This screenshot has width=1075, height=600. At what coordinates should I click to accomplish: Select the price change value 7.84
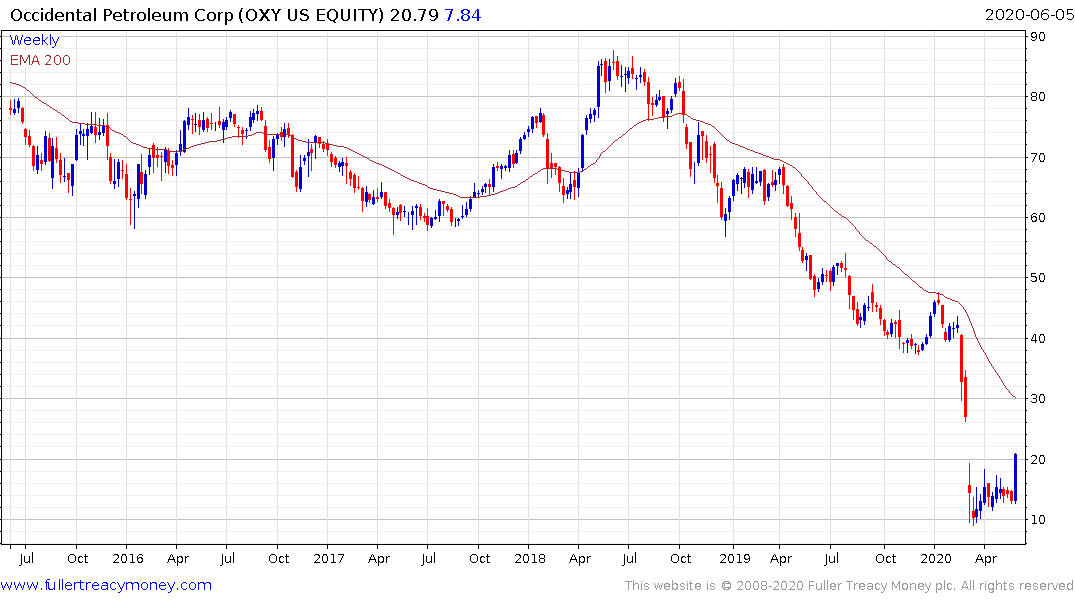tap(463, 15)
